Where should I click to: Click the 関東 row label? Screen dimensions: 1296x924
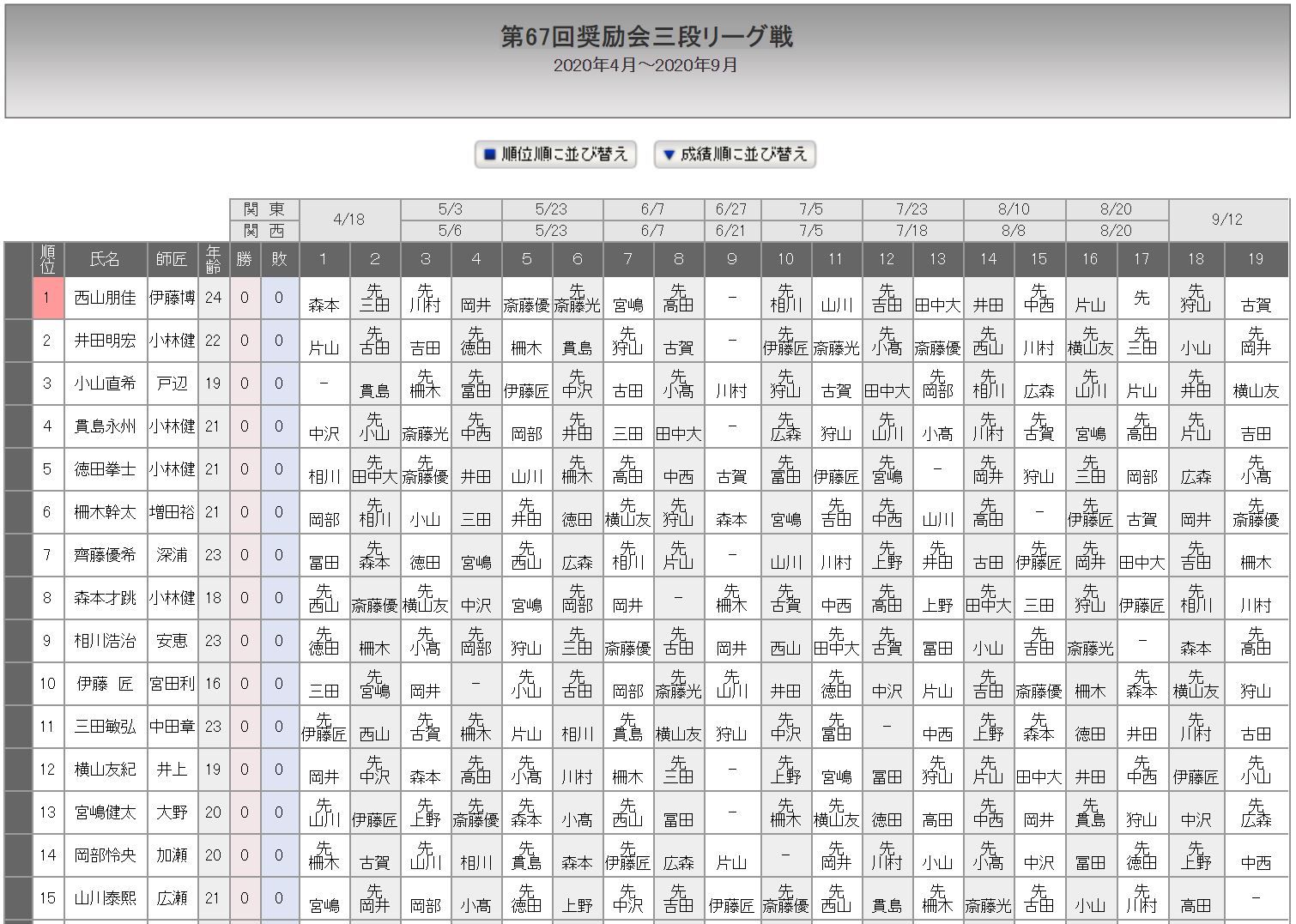pyautogui.click(x=263, y=209)
